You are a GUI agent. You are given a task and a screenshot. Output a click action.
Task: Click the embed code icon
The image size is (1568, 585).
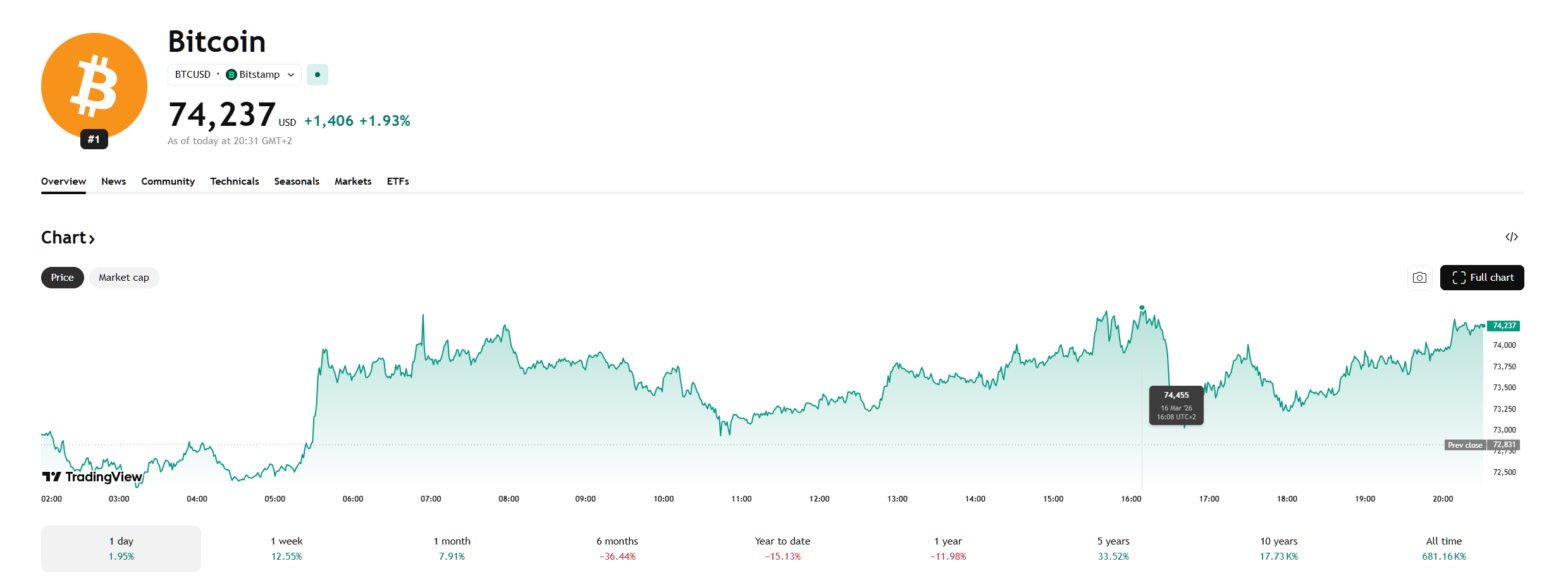1511,237
